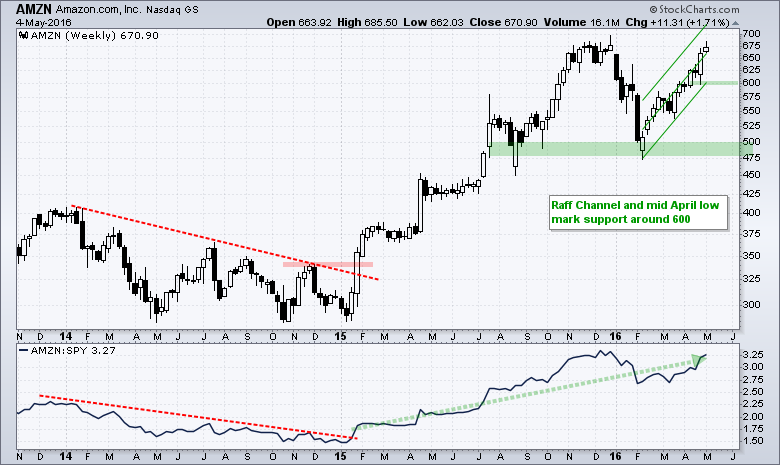Click the Chg +11.31 (+1.71%) value
The width and height of the screenshot is (780, 465).
[x=678, y=22]
